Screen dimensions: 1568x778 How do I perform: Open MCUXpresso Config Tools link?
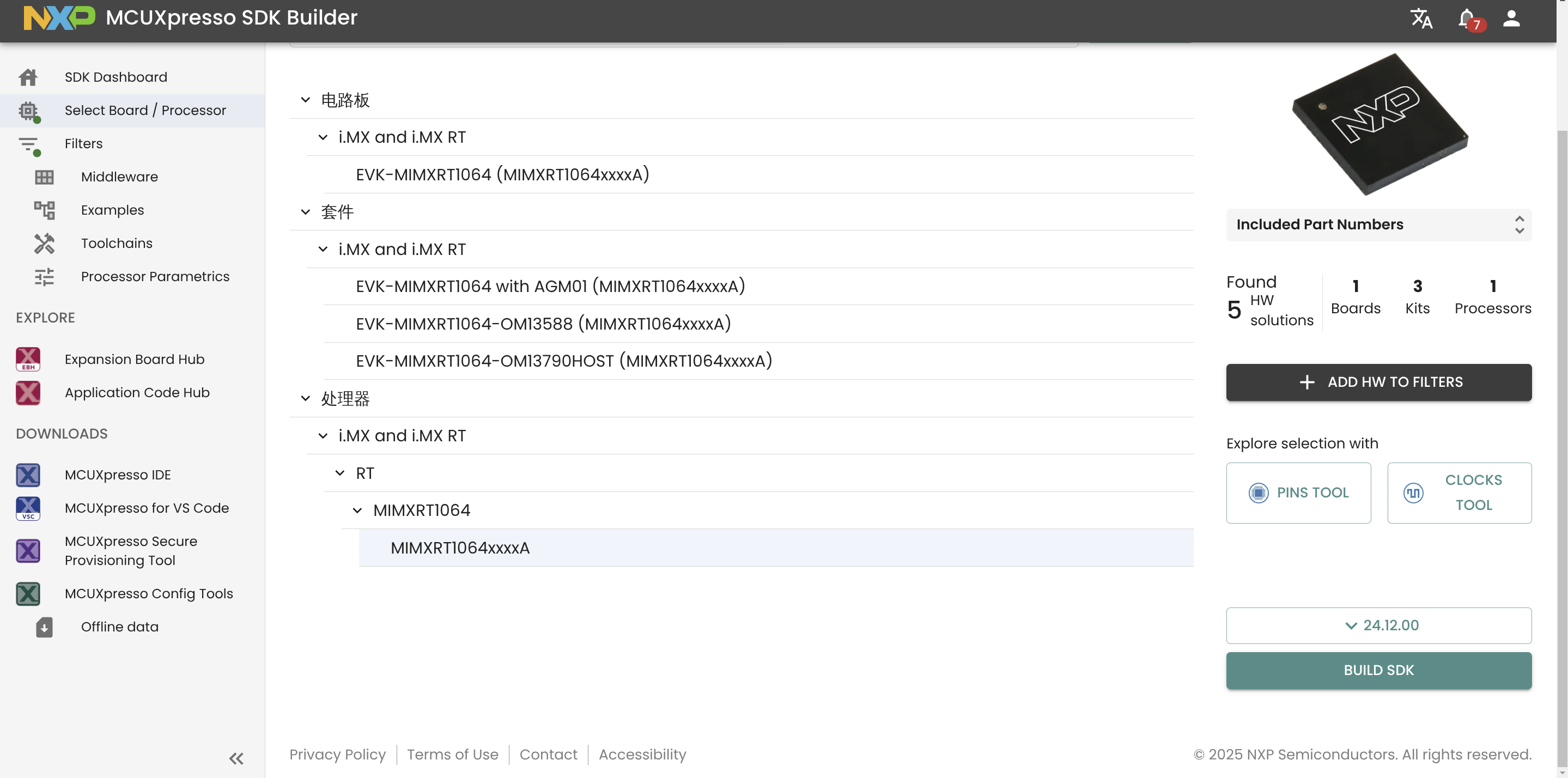coord(149,593)
